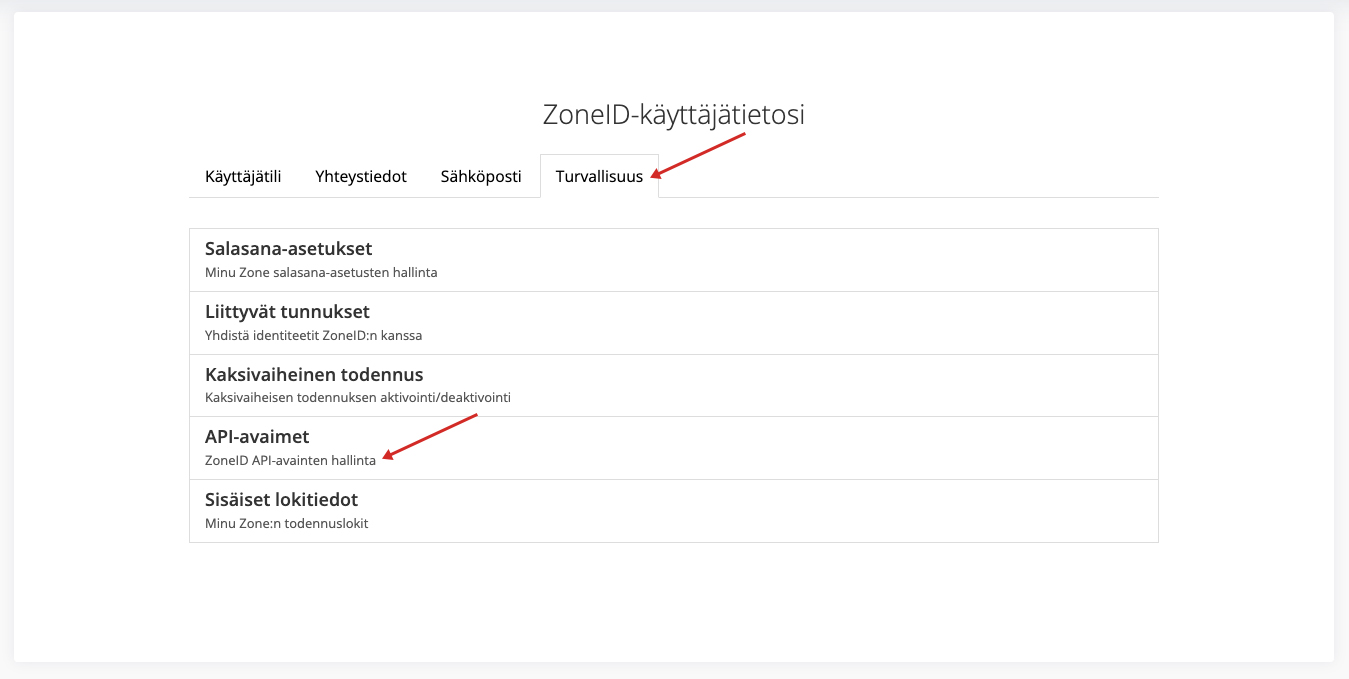Switch to the Yhteystiedot tab
The width and height of the screenshot is (1349, 679).
pos(360,176)
